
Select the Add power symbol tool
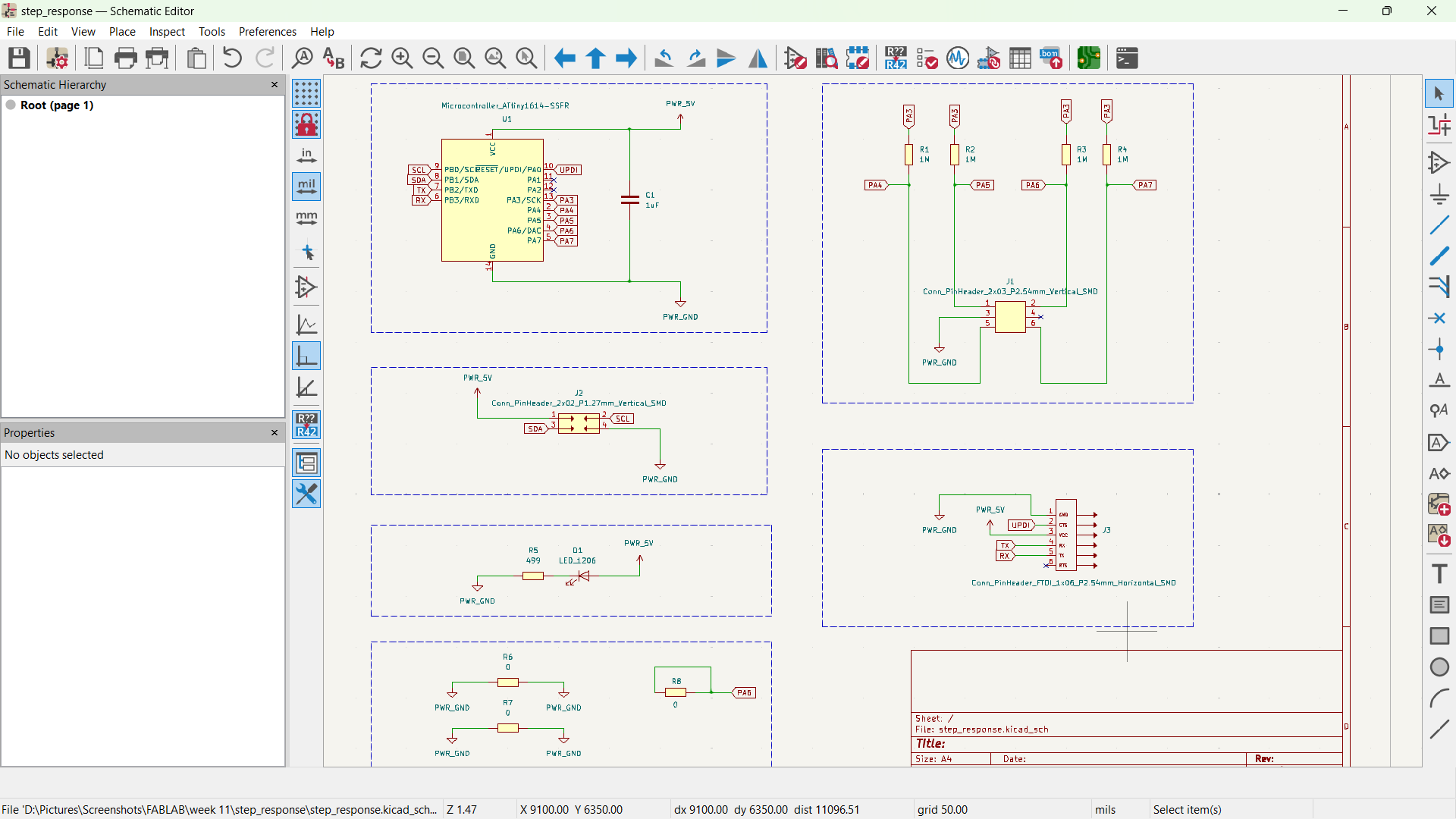click(x=1439, y=194)
